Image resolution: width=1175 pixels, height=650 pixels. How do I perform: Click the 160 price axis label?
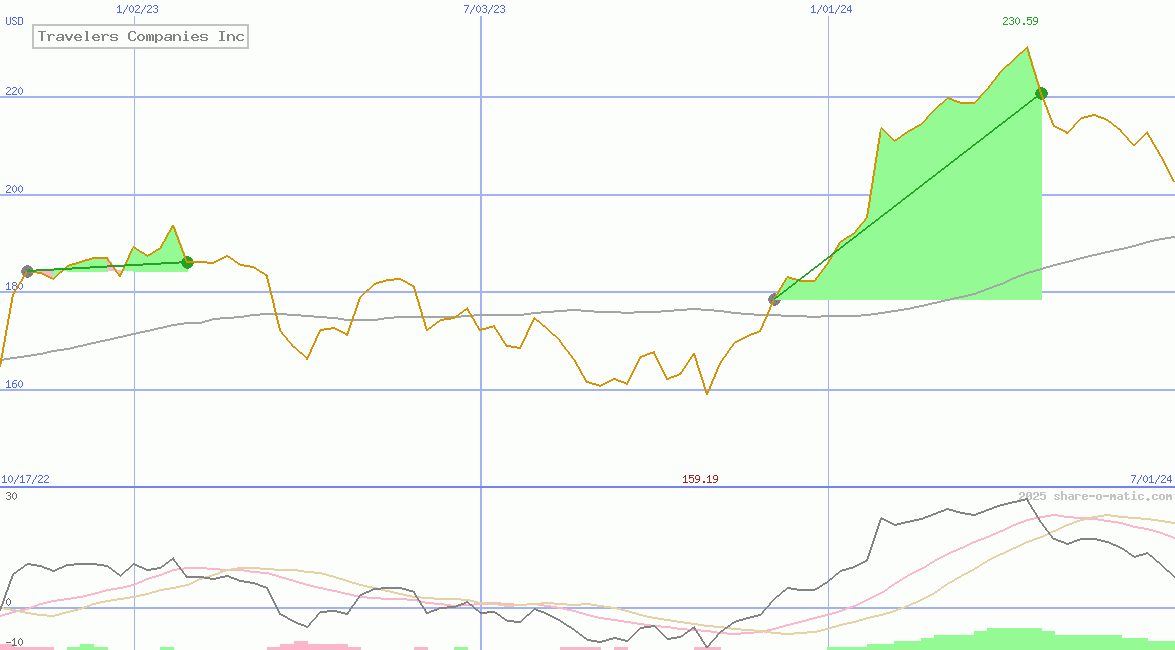point(13,384)
